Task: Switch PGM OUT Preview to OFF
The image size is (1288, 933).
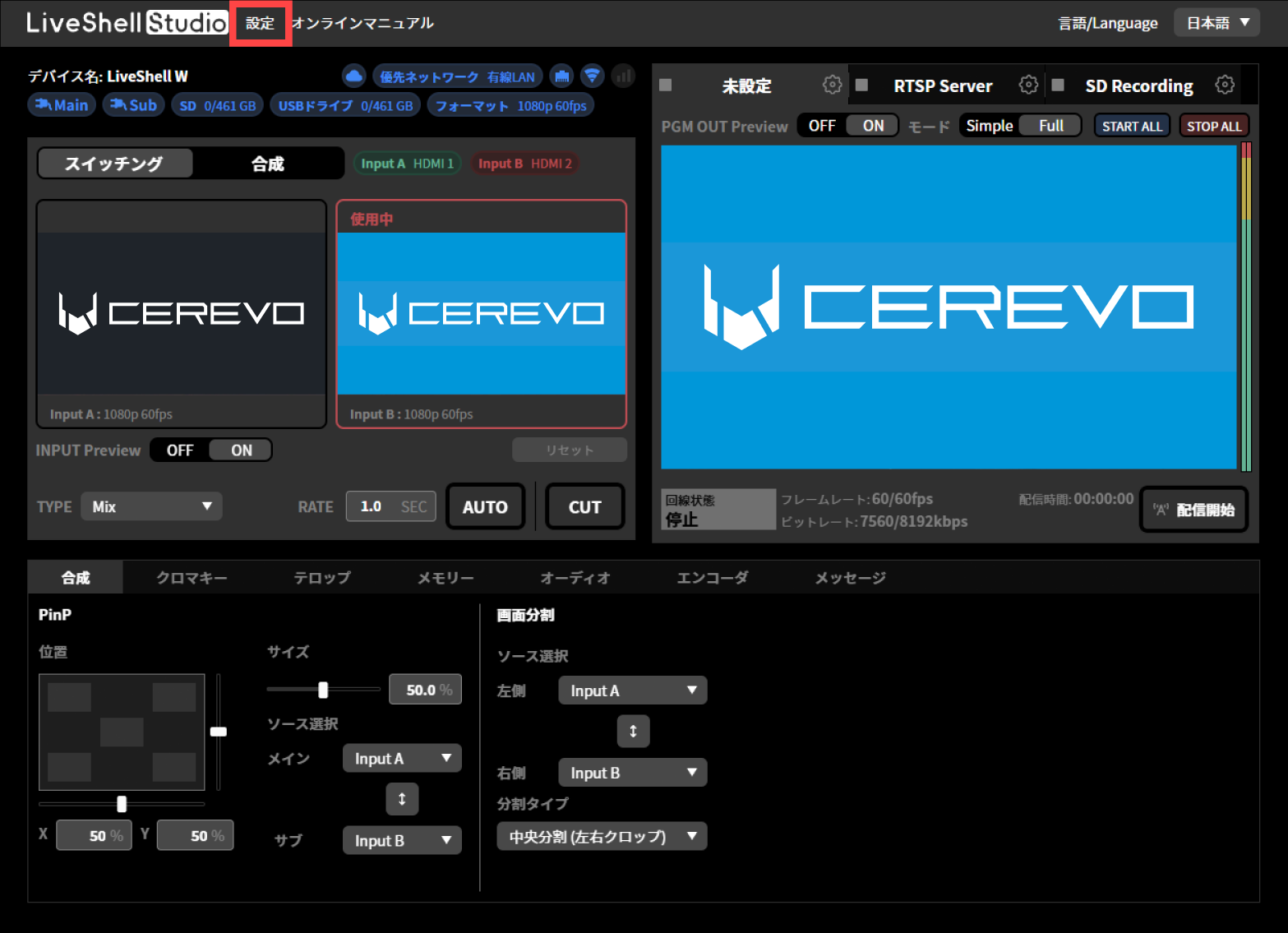Action: click(x=822, y=125)
